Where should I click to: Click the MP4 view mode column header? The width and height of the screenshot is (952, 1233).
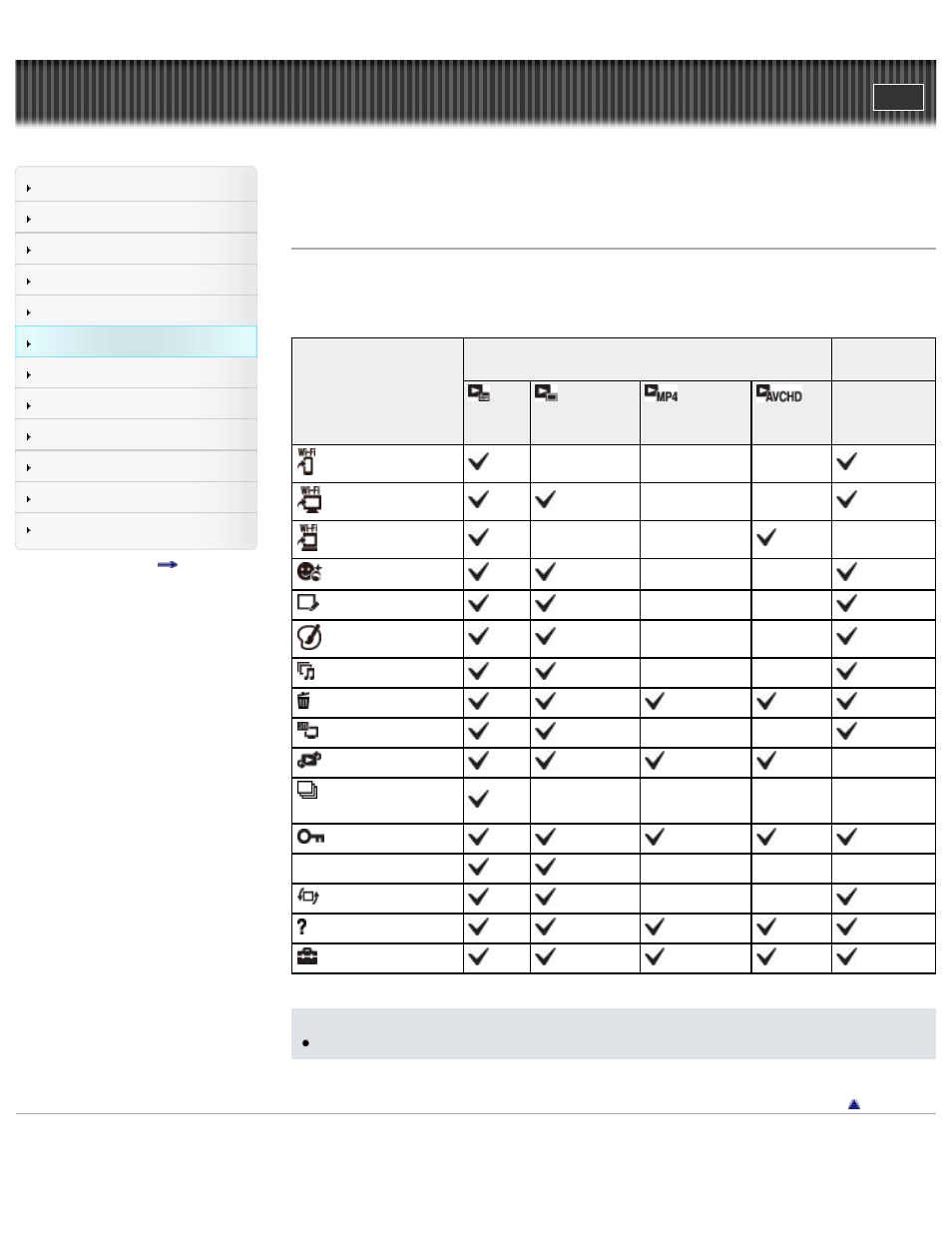pos(662,393)
